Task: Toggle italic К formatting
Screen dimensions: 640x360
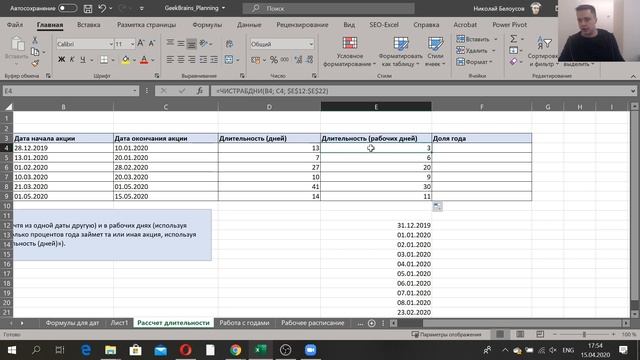Action: (x=72, y=60)
